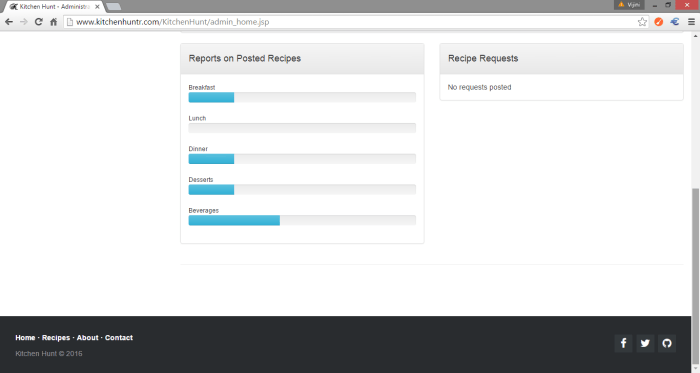
Task: Click the Desserts reports progress bar
Action: click(302, 190)
